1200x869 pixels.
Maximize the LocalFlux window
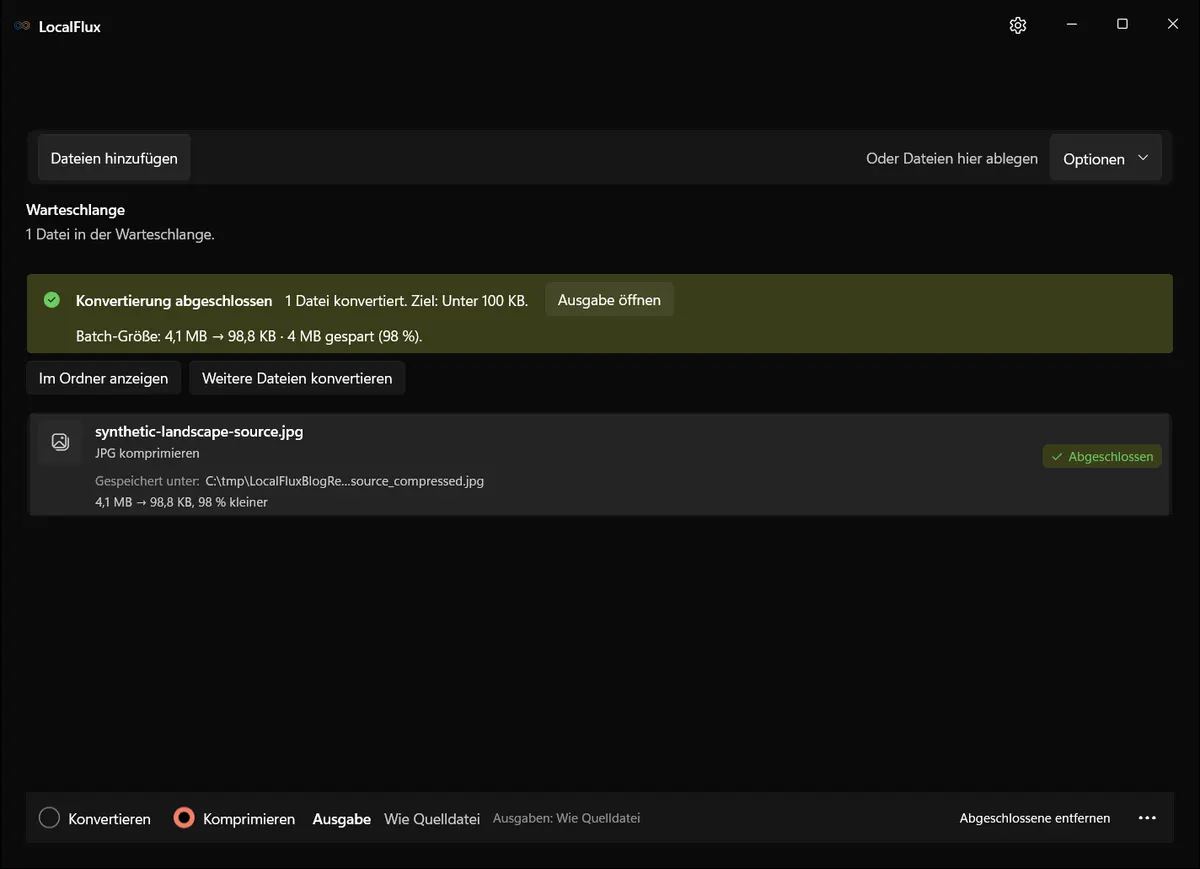[1122, 25]
